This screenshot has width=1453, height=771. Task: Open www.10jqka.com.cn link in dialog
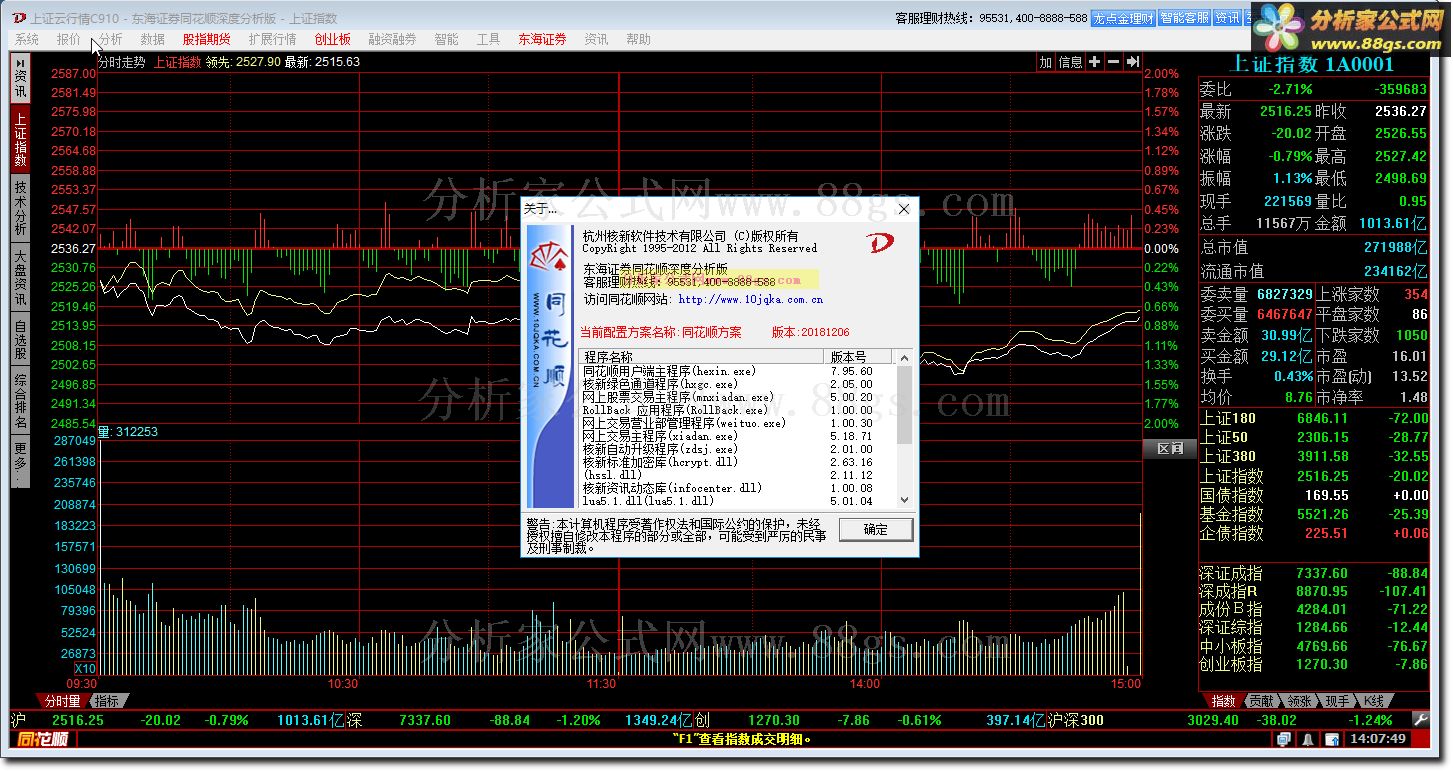coord(750,298)
